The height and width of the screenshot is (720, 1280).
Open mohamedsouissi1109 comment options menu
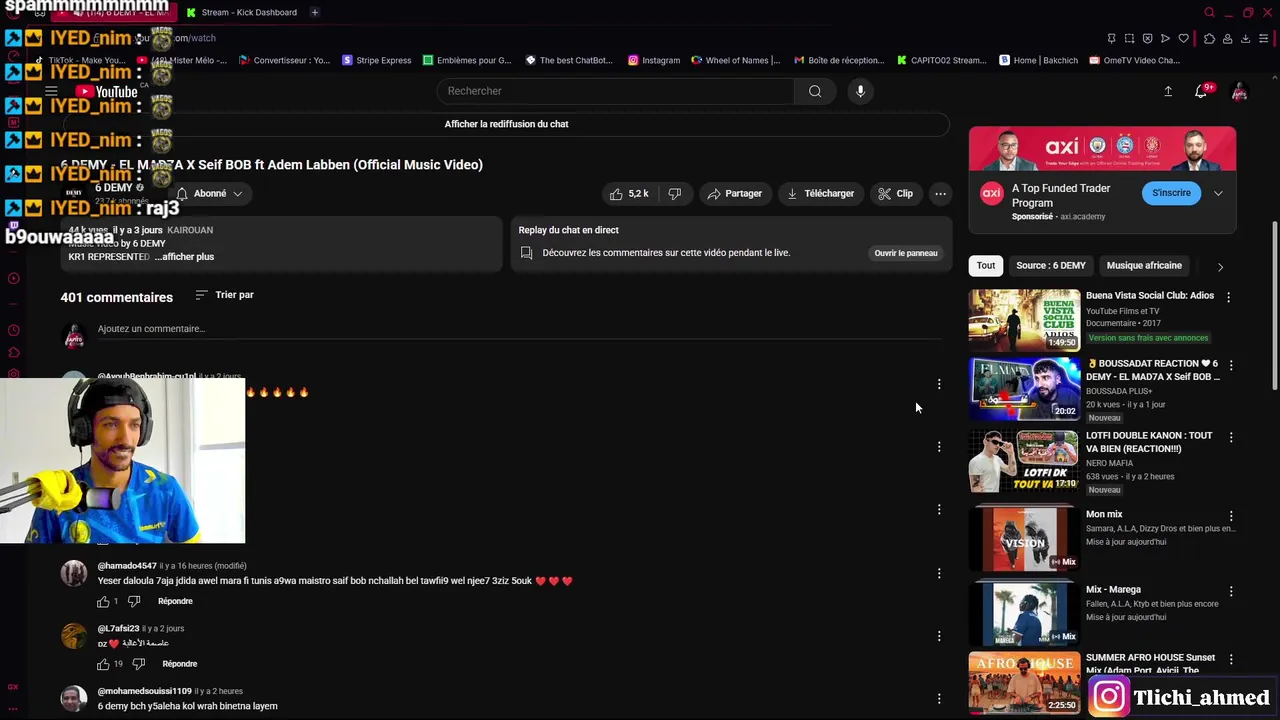(939, 699)
